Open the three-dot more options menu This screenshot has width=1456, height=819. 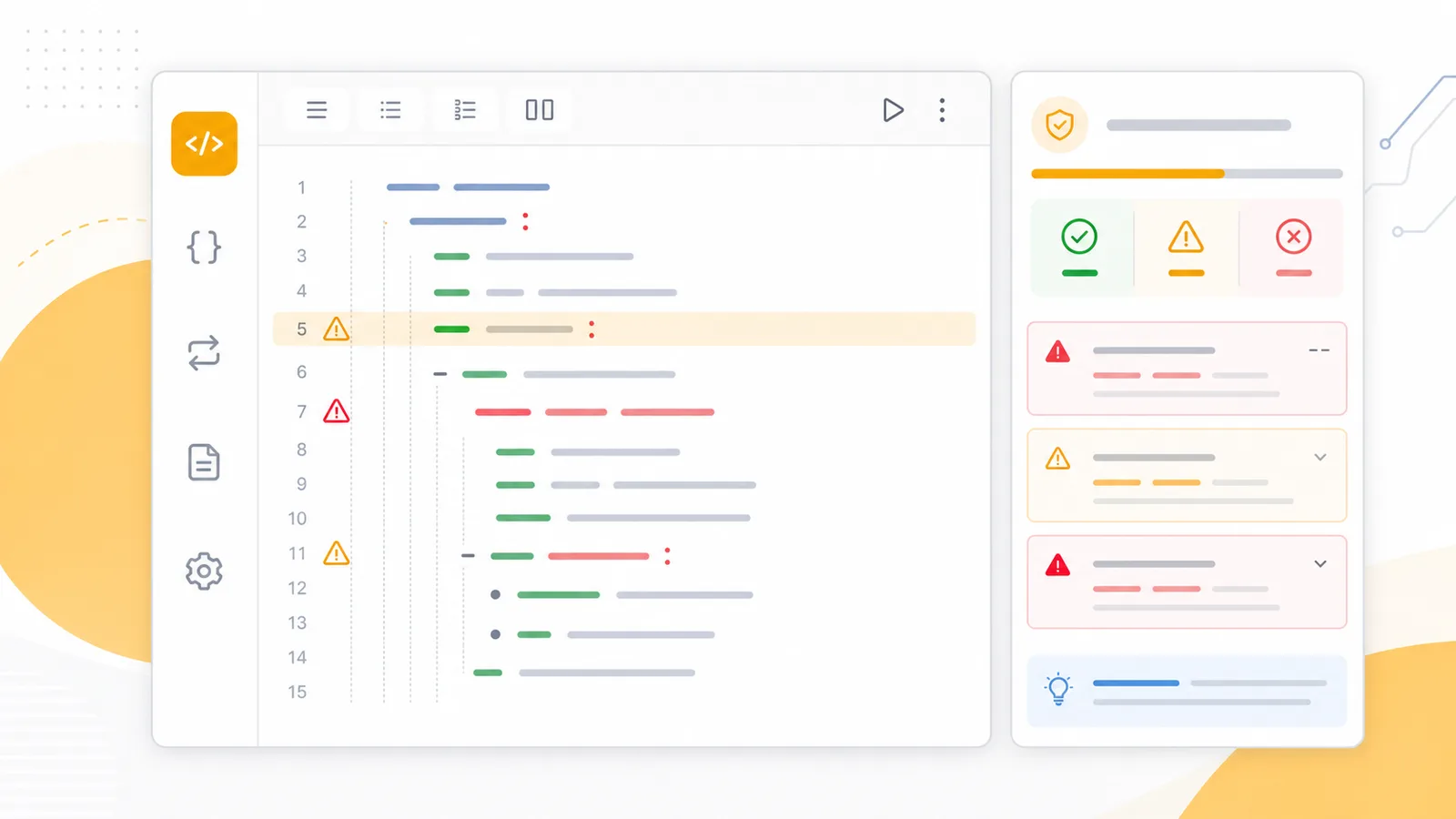coord(942,110)
